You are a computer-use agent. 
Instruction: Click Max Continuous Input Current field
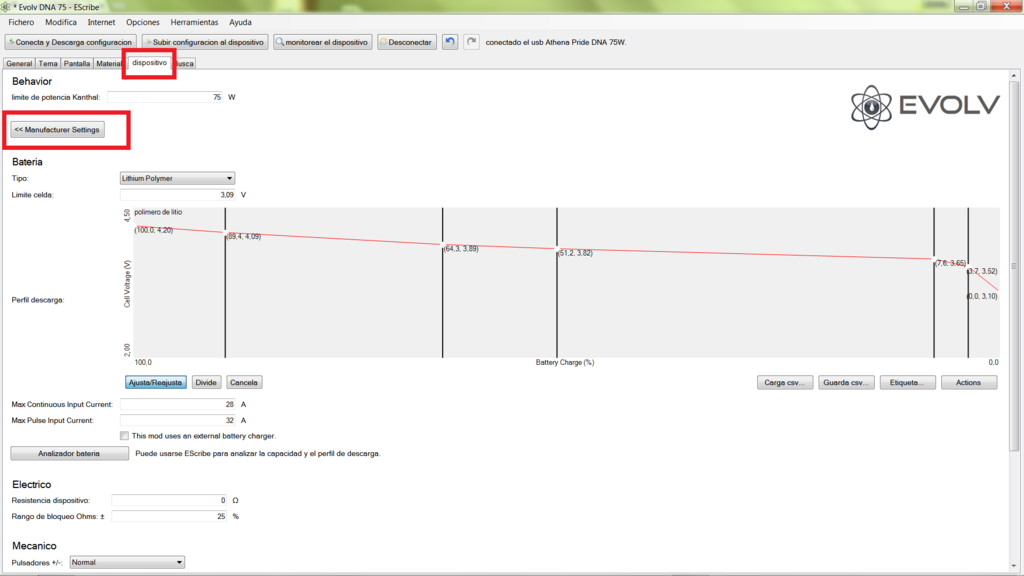pos(177,404)
